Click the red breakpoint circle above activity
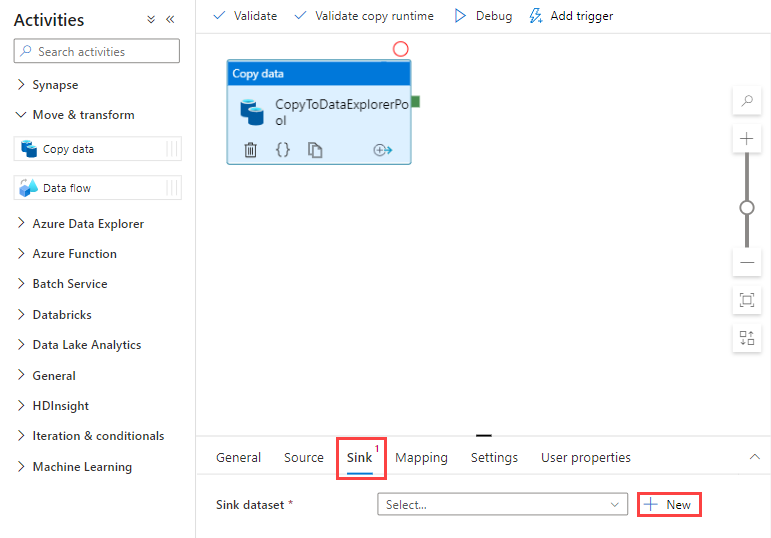The image size is (771, 538). 400,49
